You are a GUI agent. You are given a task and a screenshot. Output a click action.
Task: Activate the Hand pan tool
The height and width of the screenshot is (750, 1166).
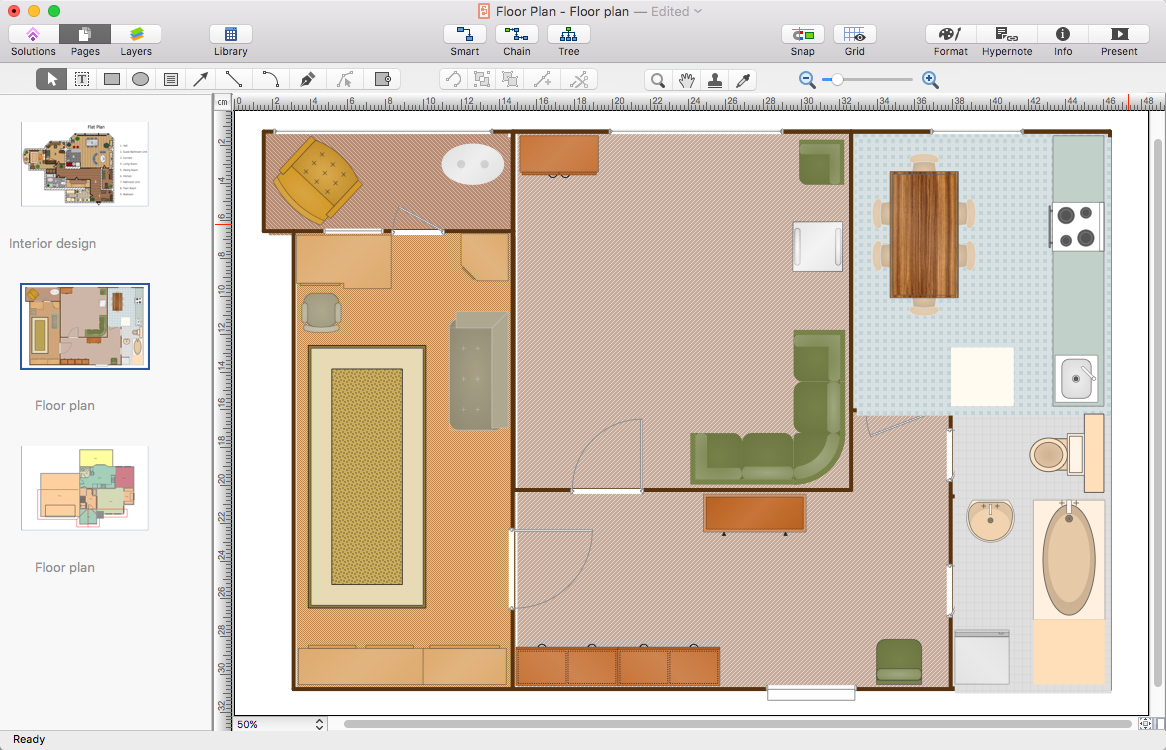point(686,80)
